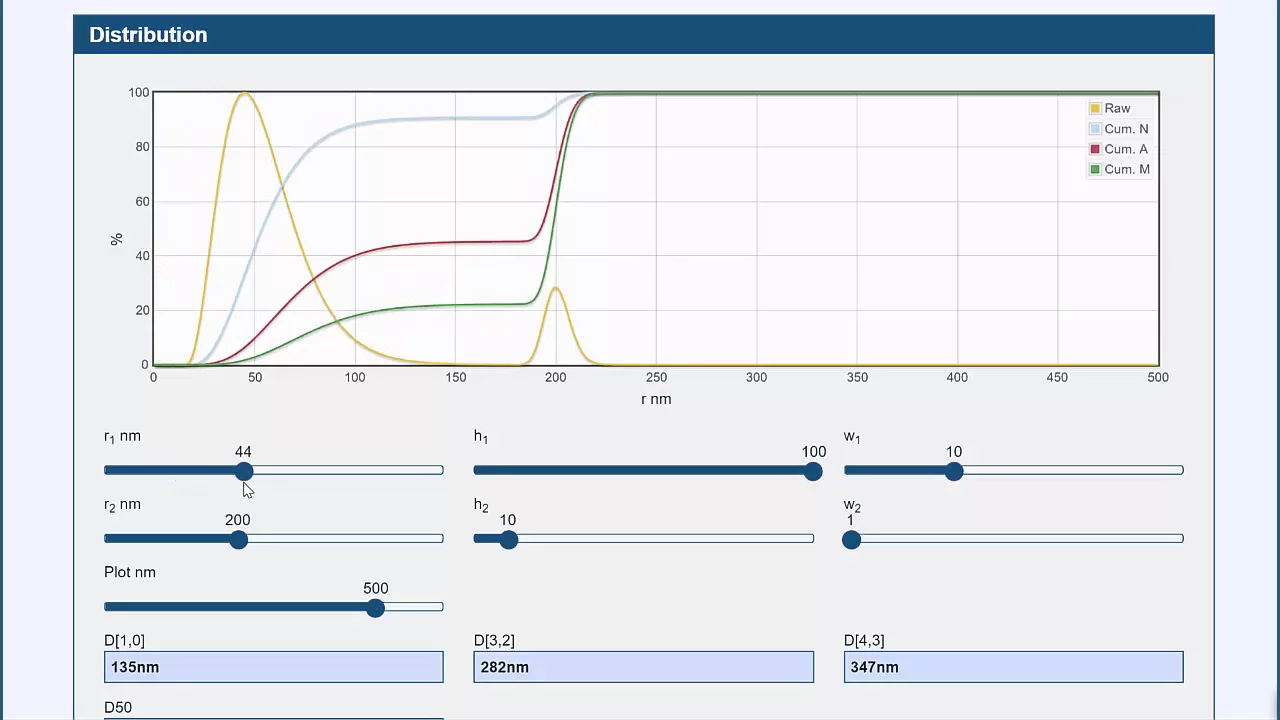Click the r2 nm slider handle at 200
Viewport: 1280px width, 720px height.
(x=238, y=539)
